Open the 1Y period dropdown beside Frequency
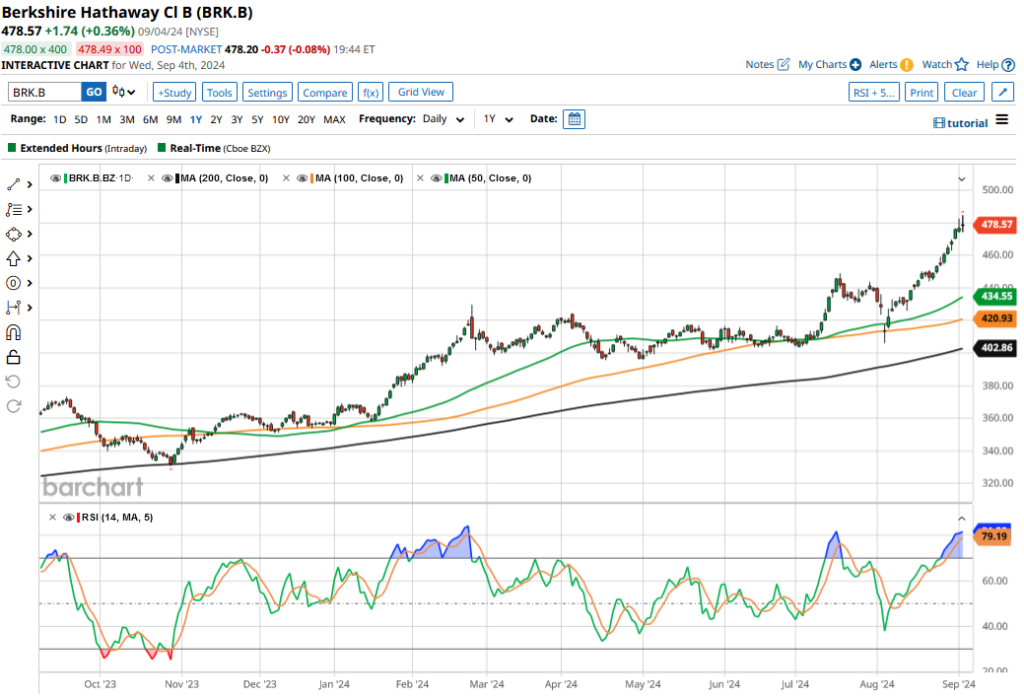Image resolution: width=1024 pixels, height=698 pixels. (498, 119)
